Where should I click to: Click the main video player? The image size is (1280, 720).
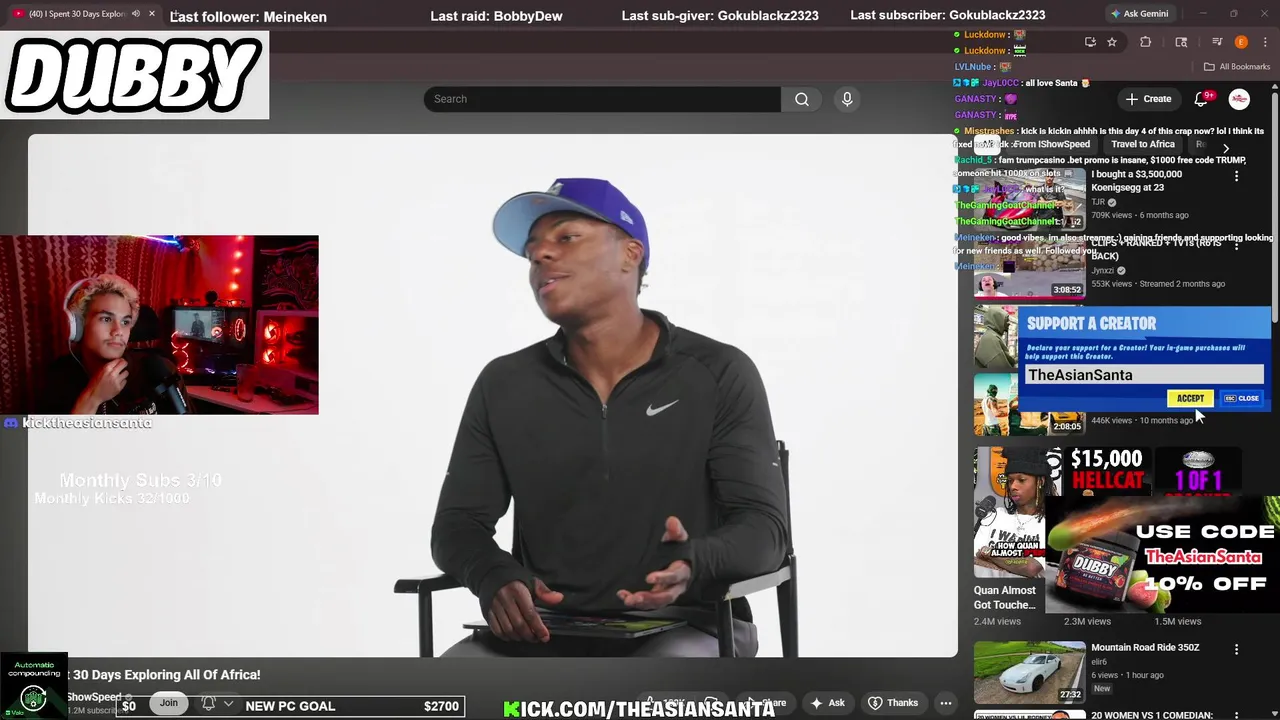point(492,395)
